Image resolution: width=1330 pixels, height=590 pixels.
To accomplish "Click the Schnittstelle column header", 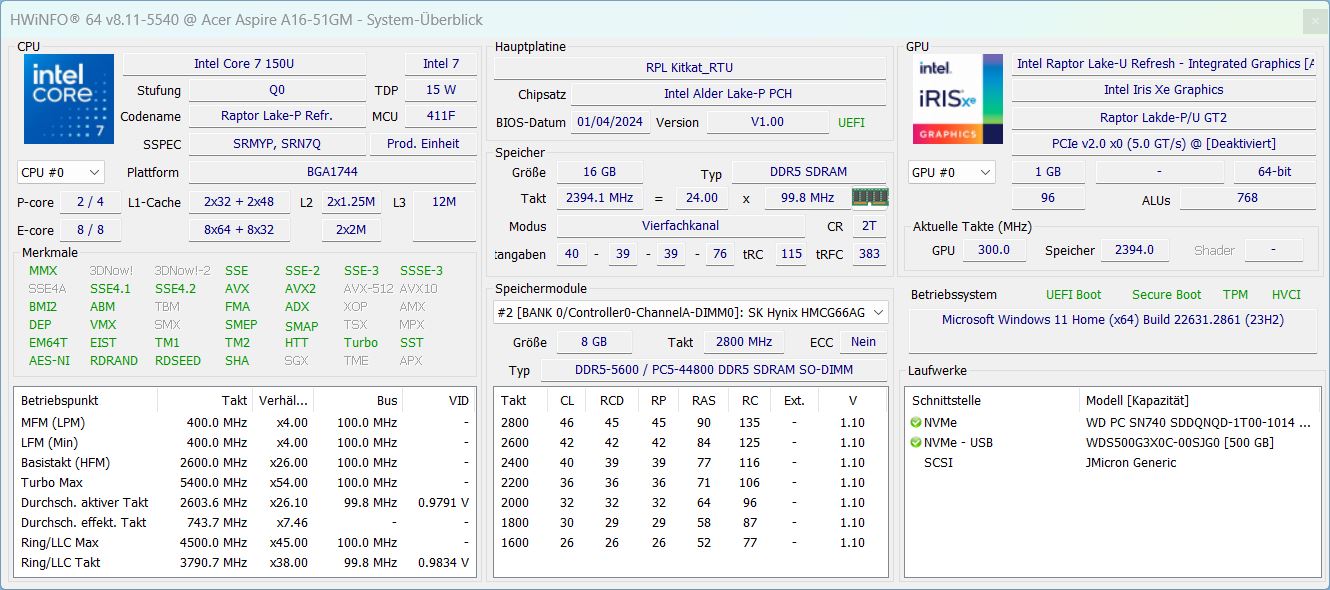I will point(994,400).
